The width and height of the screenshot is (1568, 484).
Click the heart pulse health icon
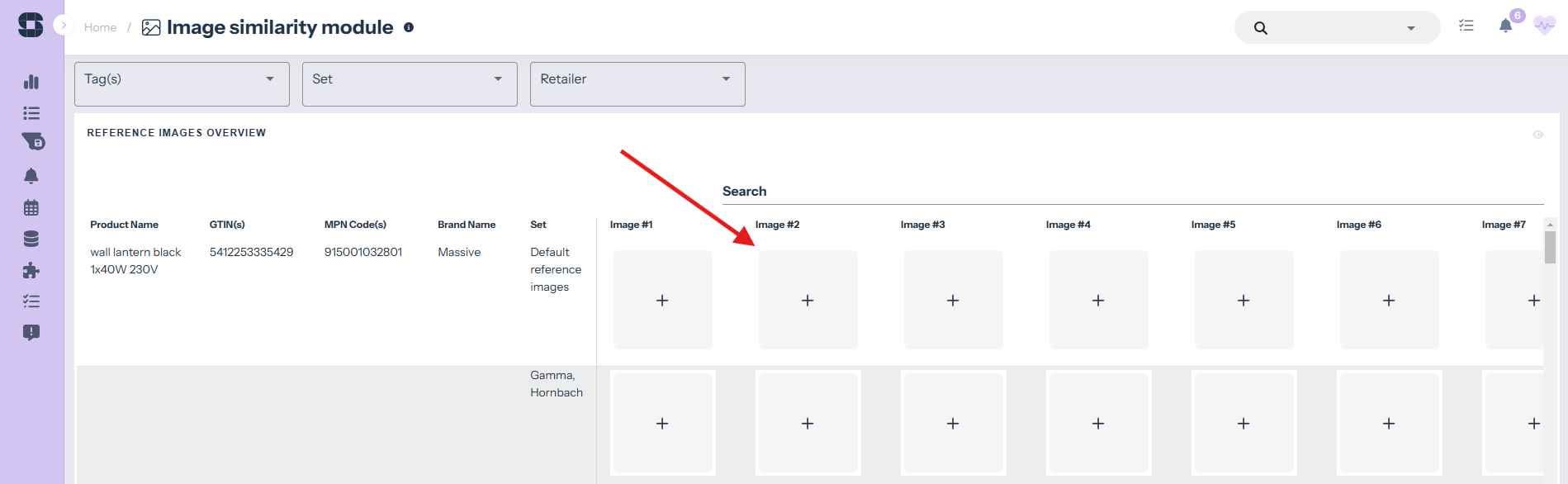1543,26
